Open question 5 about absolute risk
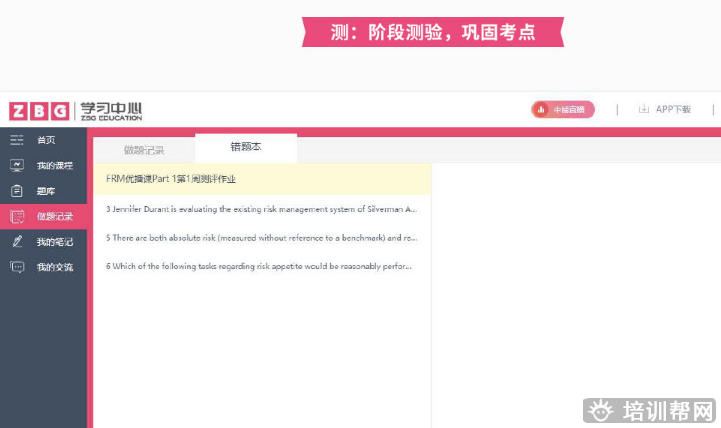 point(261,238)
